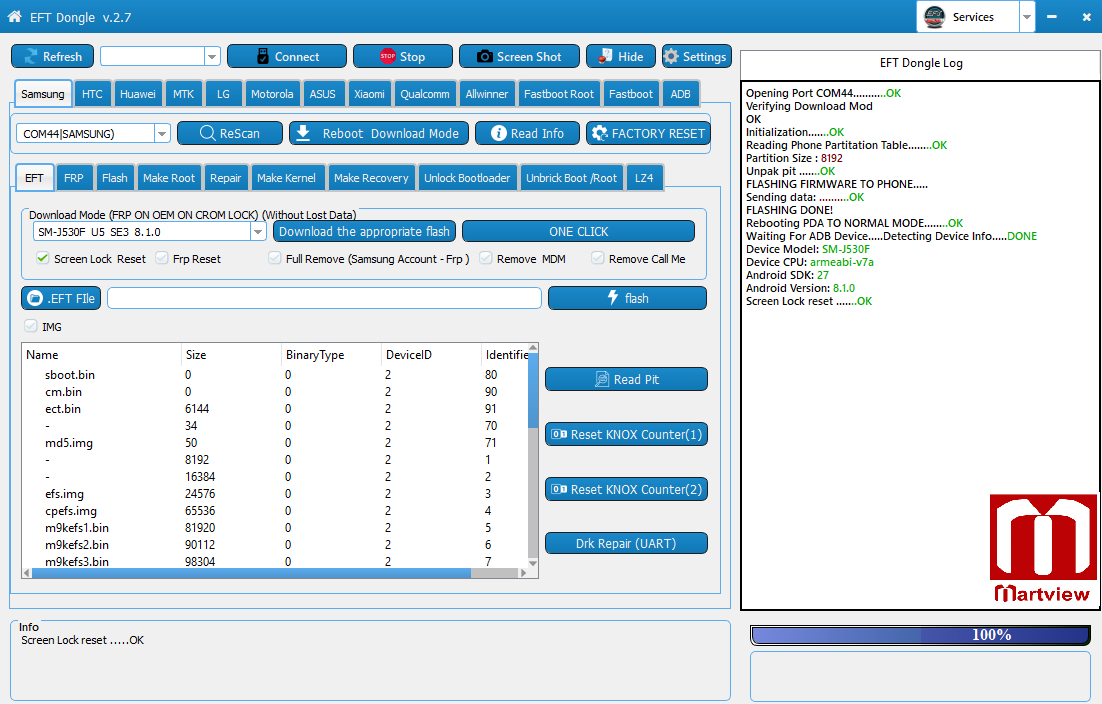
Task: Click the FACTORY RESET gear button
Action: [647, 133]
